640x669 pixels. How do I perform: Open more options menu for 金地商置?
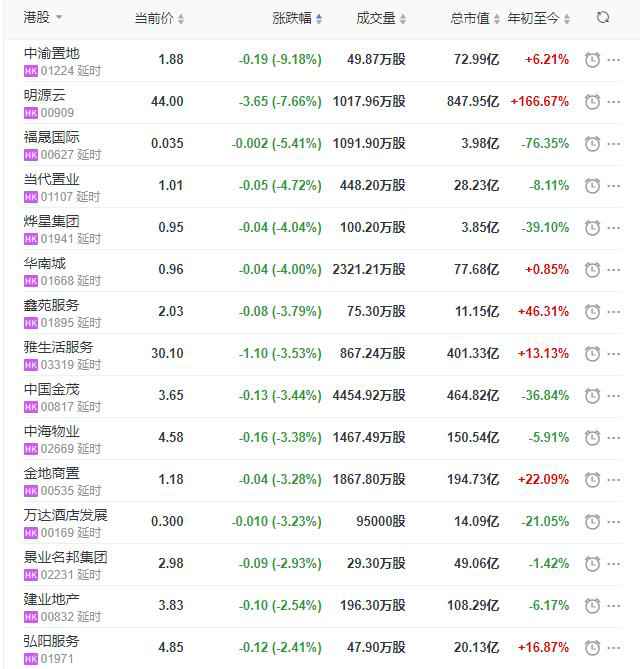[x=614, y=480]
